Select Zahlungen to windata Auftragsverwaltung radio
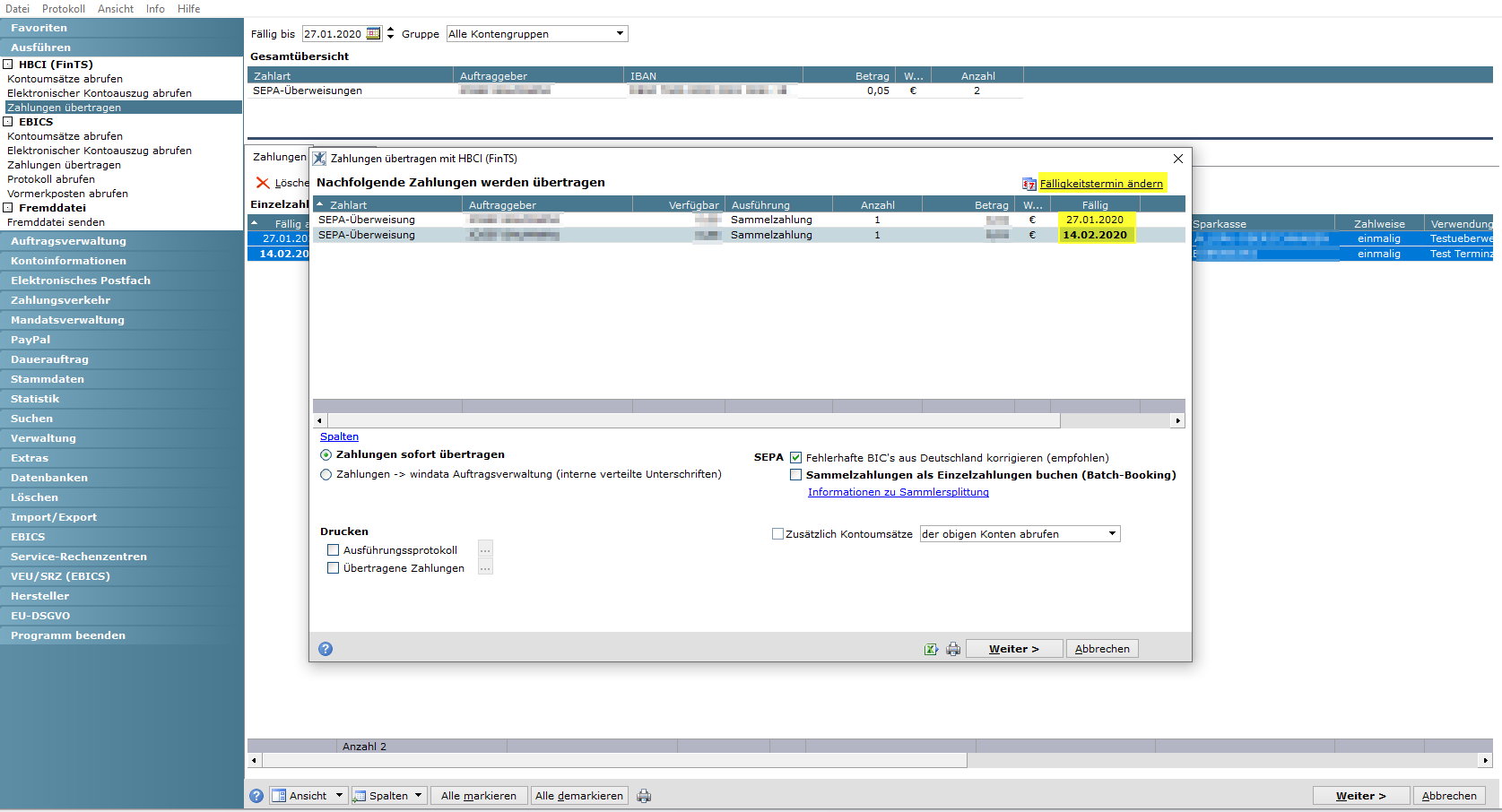This screenshot has height=812, width=1502. (x=326, y=474)
